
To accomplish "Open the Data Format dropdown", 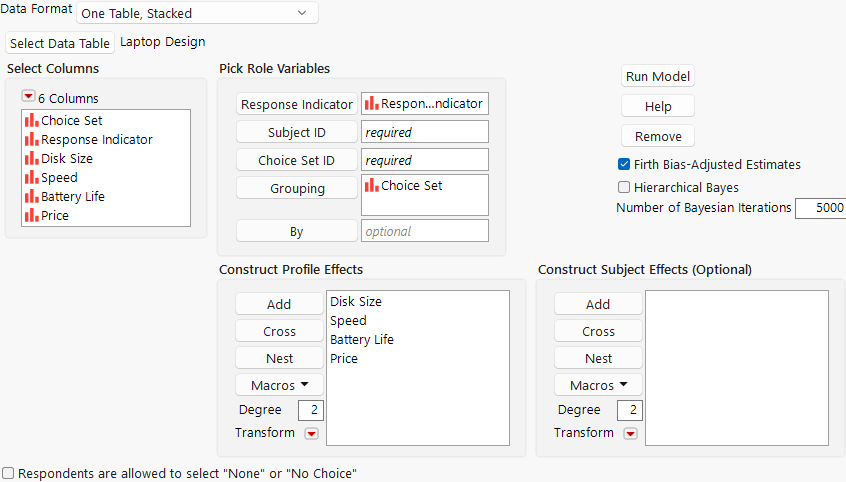I will coord(197,13).
